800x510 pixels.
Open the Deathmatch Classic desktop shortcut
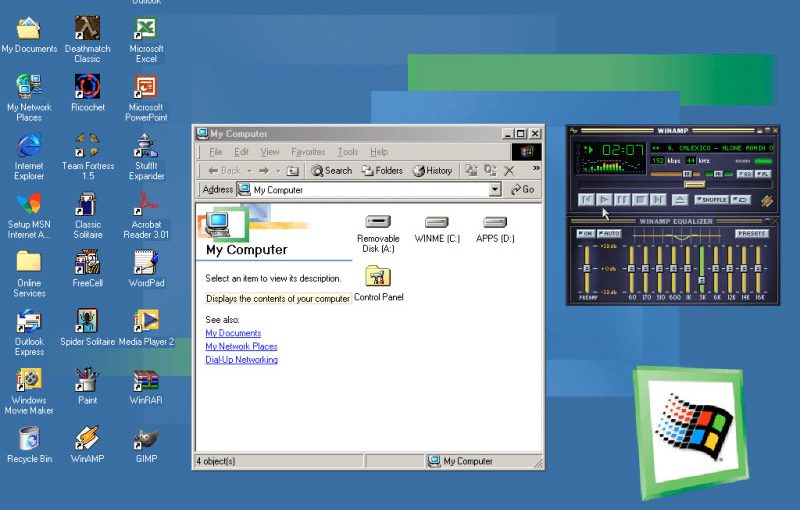coord(87,39)
